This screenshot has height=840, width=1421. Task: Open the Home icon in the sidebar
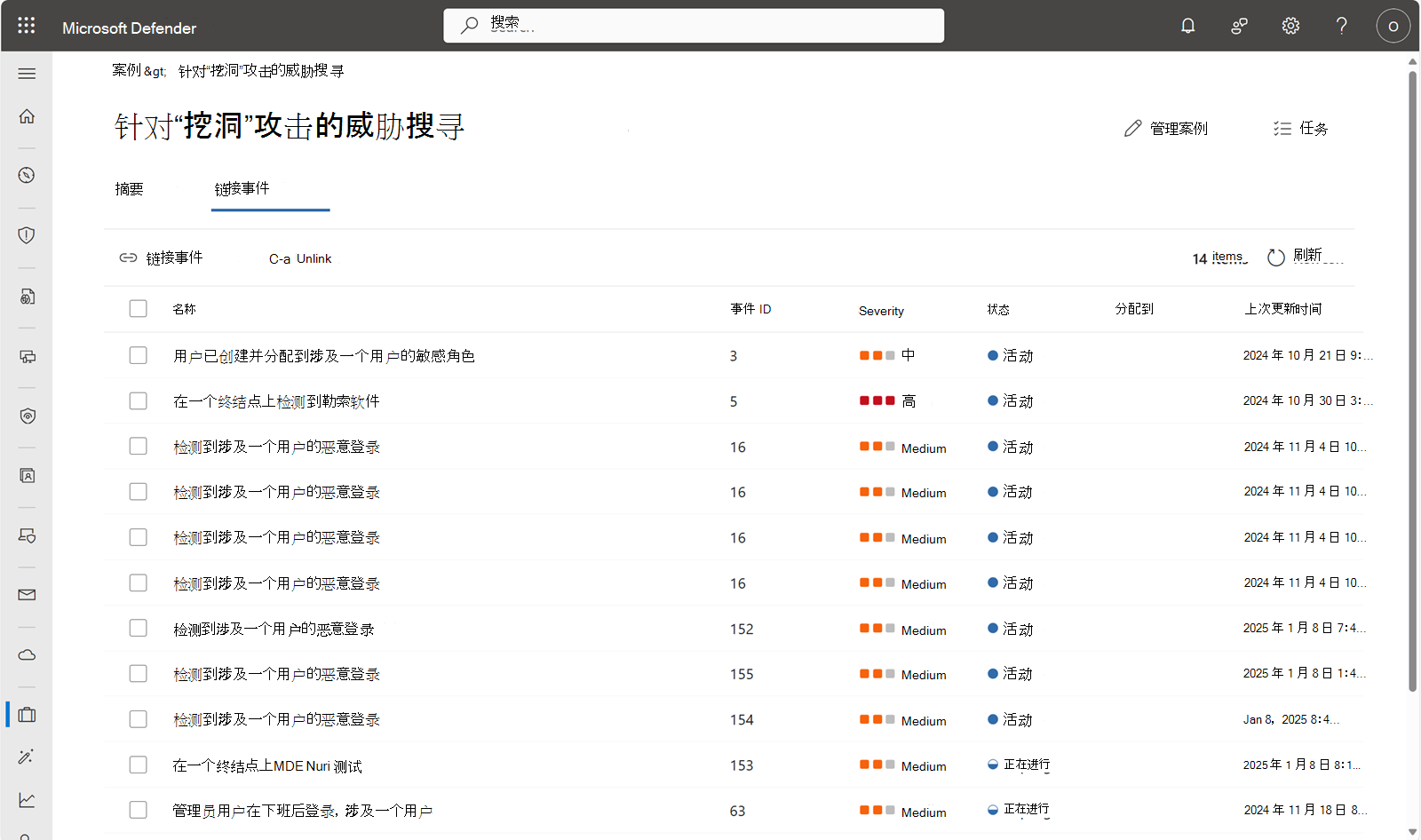pyautogui.click(x=27, y=115)
